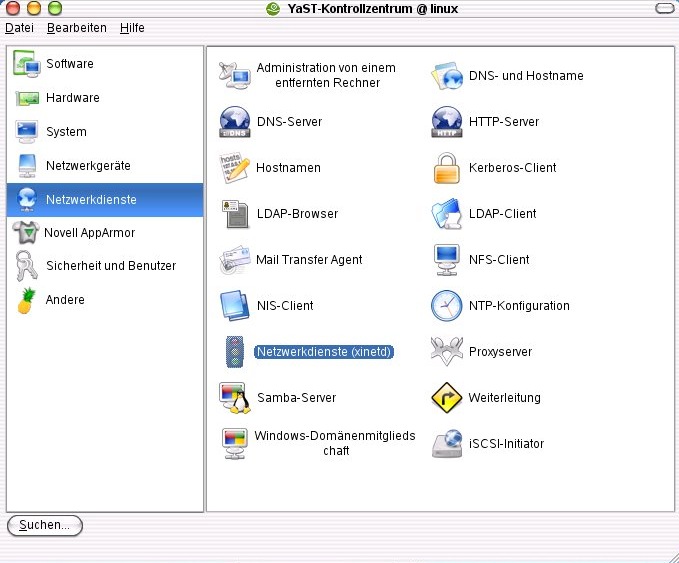Select the "Software" category label
This screenshot has width=679, height=563.
[x=70, y=64]
